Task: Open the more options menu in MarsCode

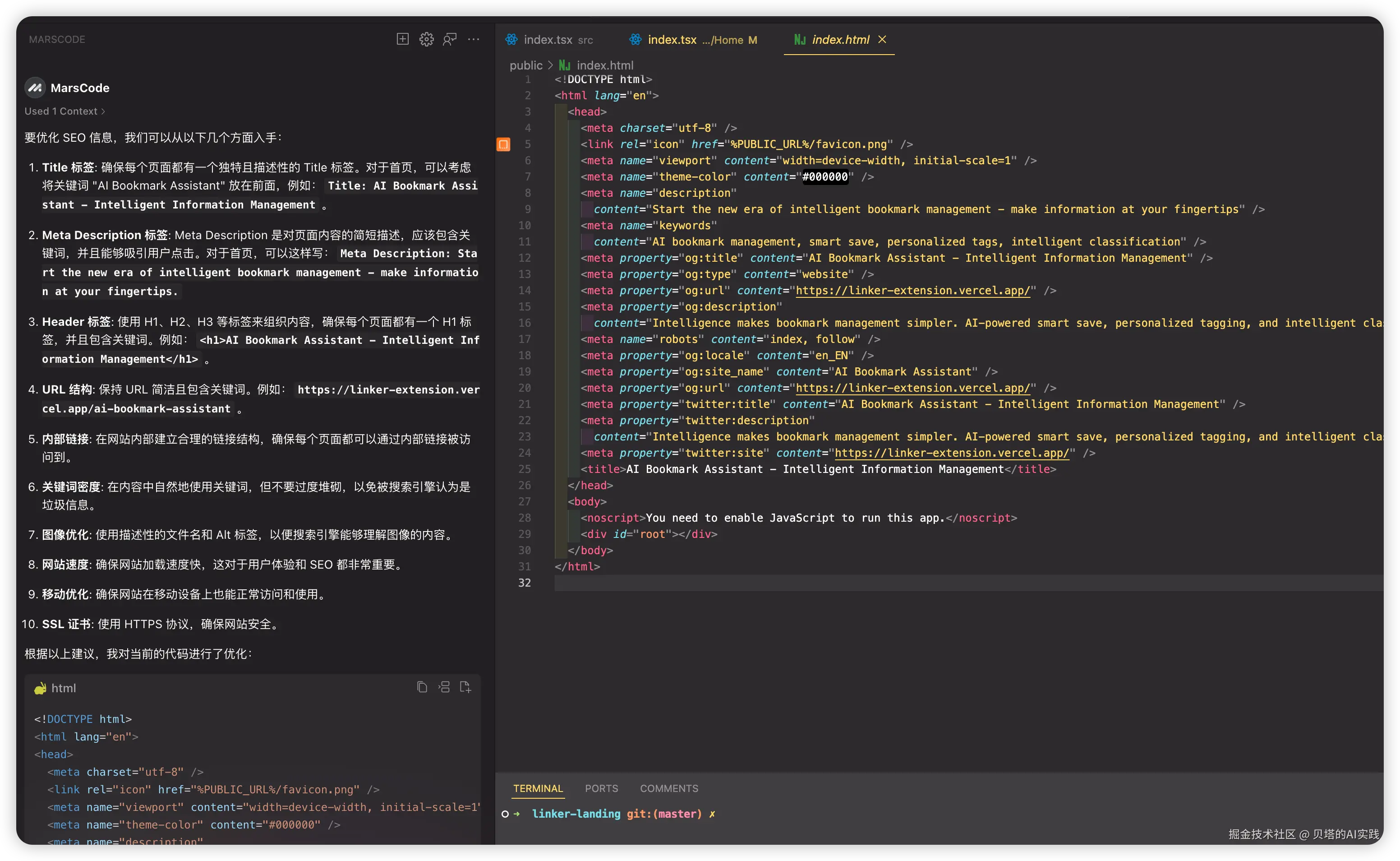Action: 474,39
